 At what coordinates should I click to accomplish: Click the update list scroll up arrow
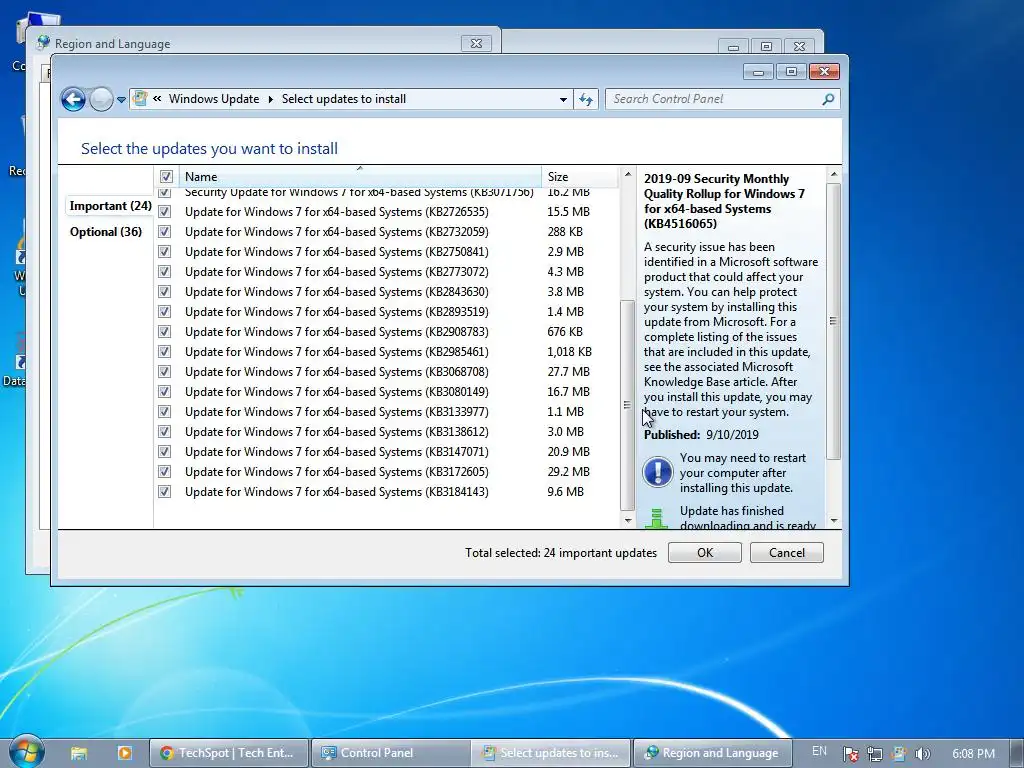[x=628, y=174]
